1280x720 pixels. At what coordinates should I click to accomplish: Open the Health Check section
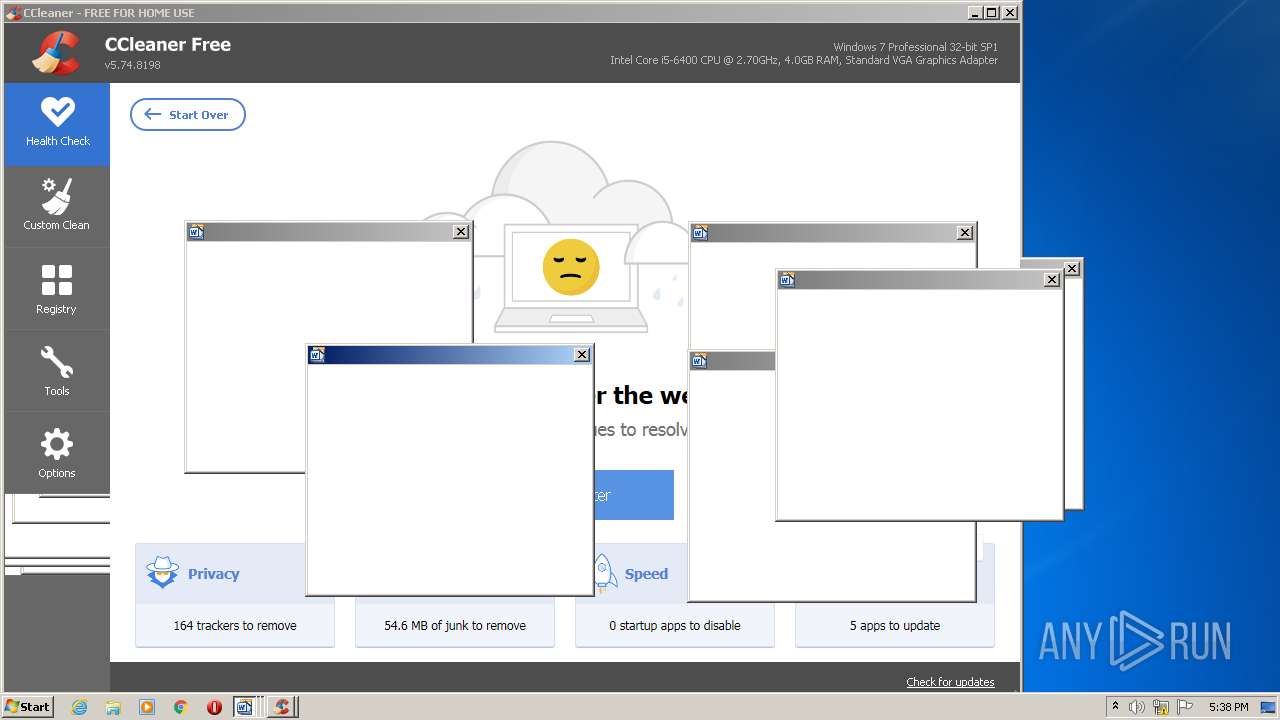click(57, 124)
